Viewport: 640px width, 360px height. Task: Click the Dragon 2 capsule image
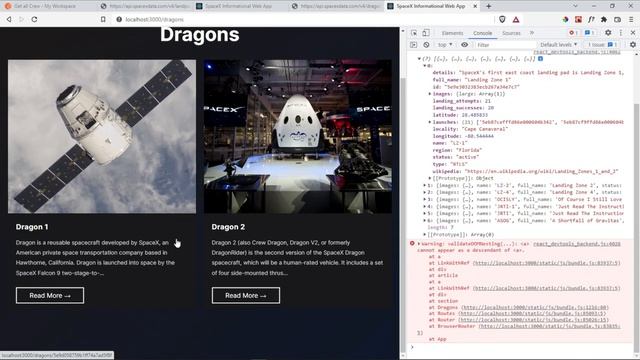pos(298,137)
